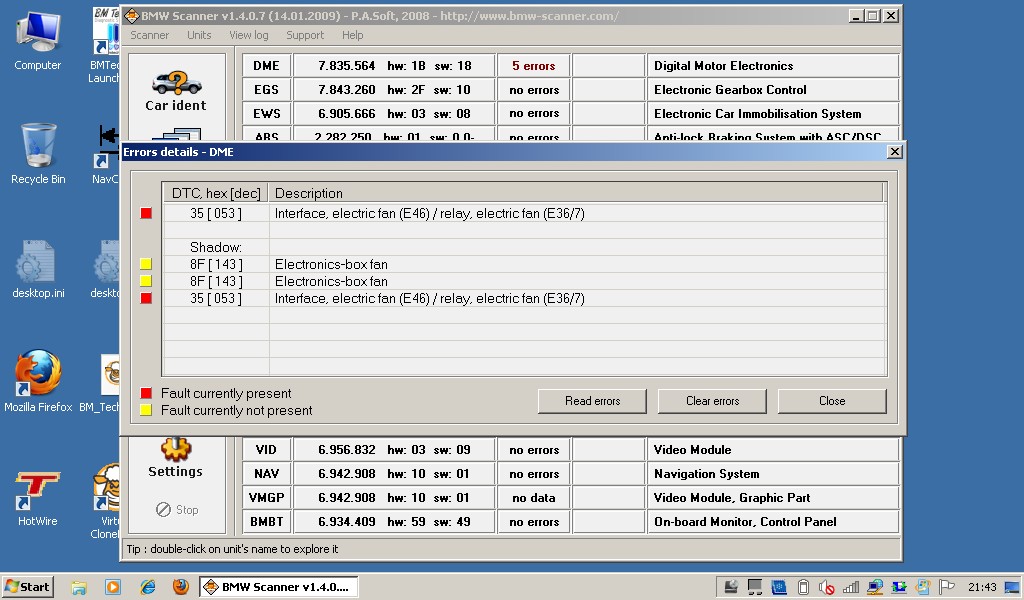The width and height of the screenshot is (1024, 600).
Task: Click the muted volume tray icon
Action: (826, 588)
